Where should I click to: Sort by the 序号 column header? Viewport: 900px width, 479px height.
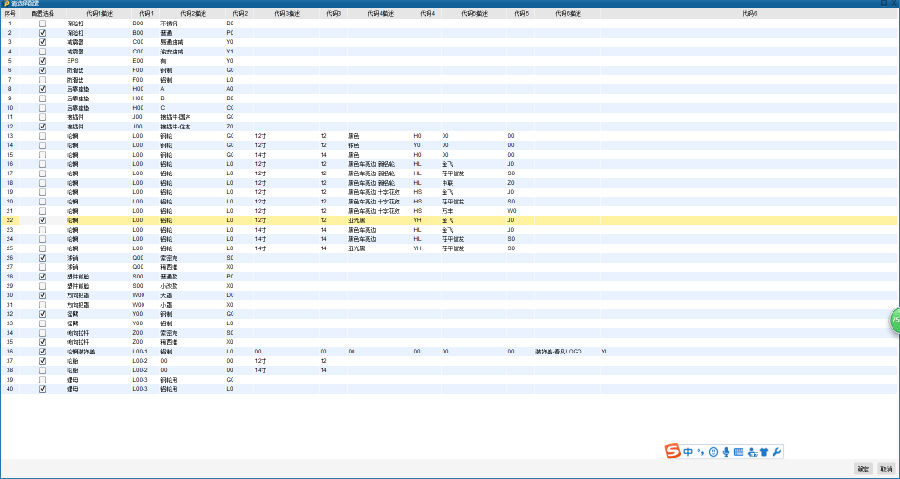click(10, 13)
